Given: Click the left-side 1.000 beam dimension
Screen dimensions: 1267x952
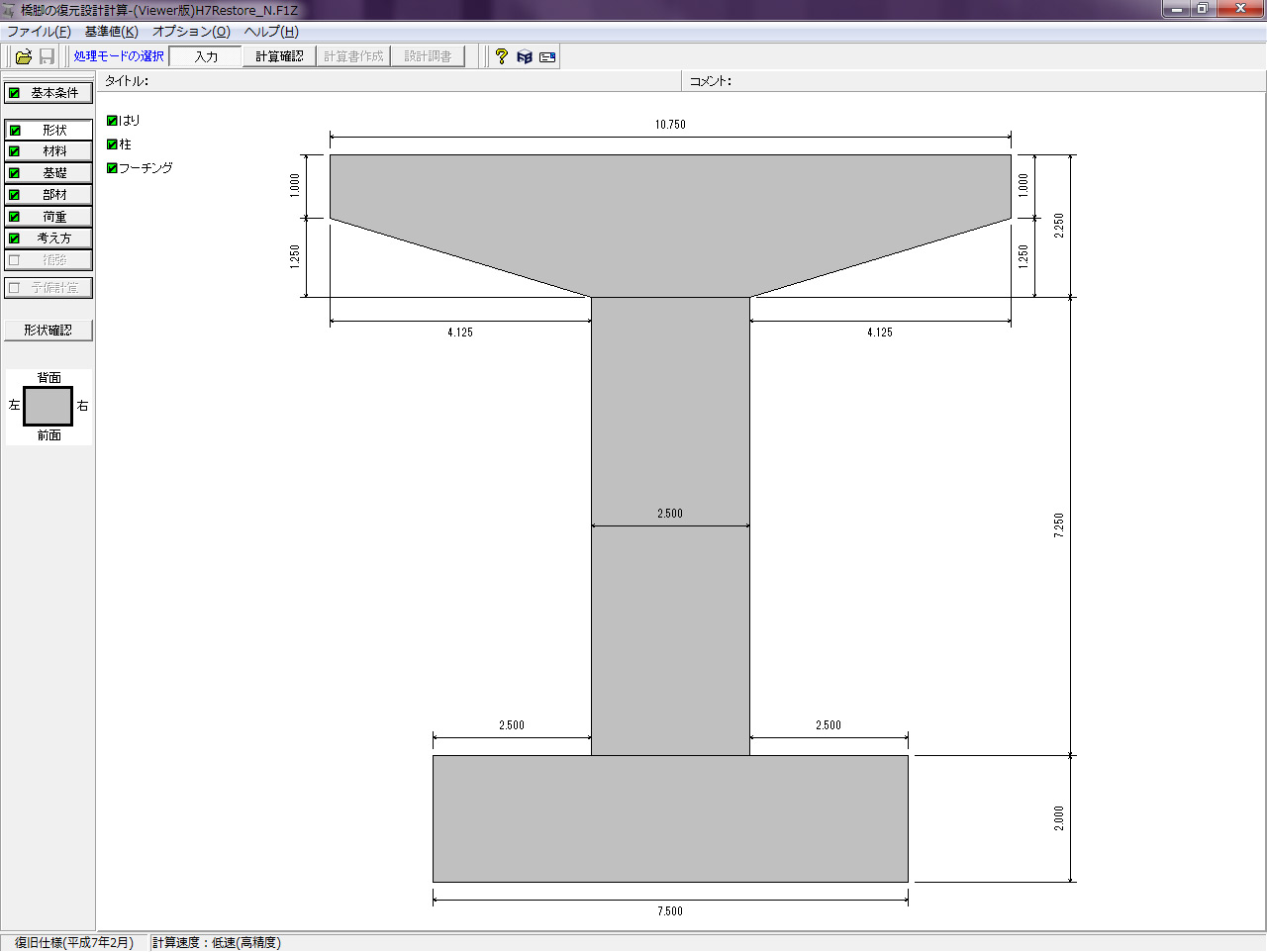Looking at the screenshot, I should 295,186.
